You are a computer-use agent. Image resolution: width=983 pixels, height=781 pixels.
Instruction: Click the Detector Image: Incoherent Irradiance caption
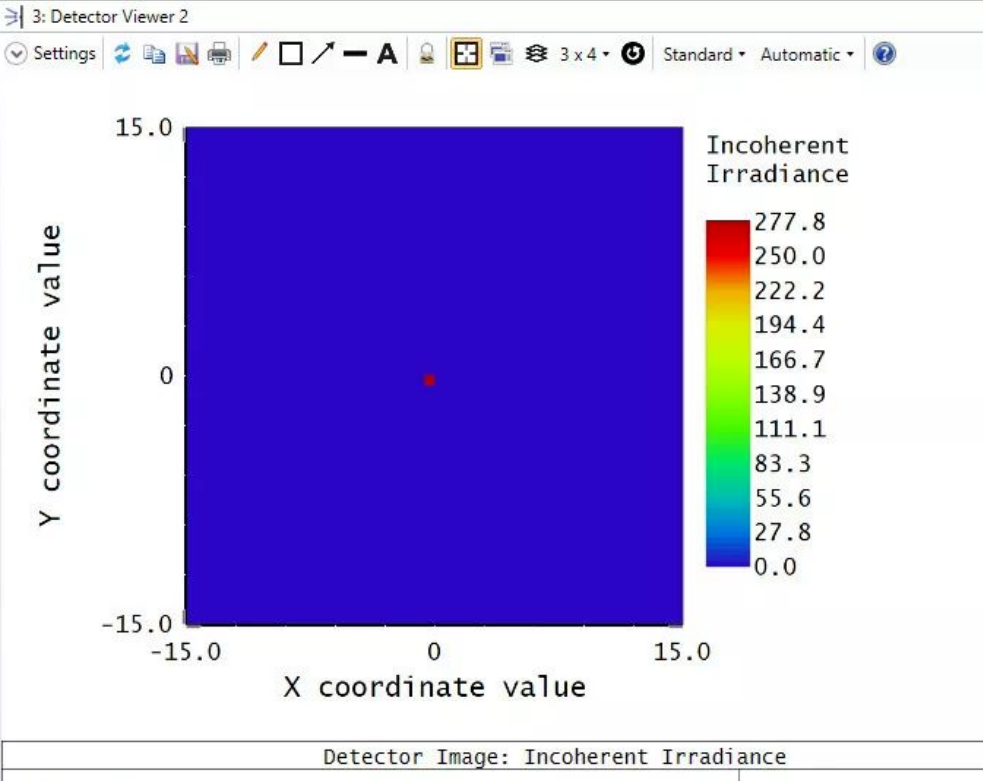(x=555, y=757)
